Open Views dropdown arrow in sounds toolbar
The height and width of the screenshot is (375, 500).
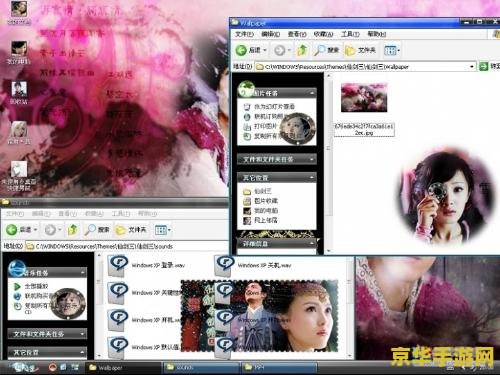[169, 230]
